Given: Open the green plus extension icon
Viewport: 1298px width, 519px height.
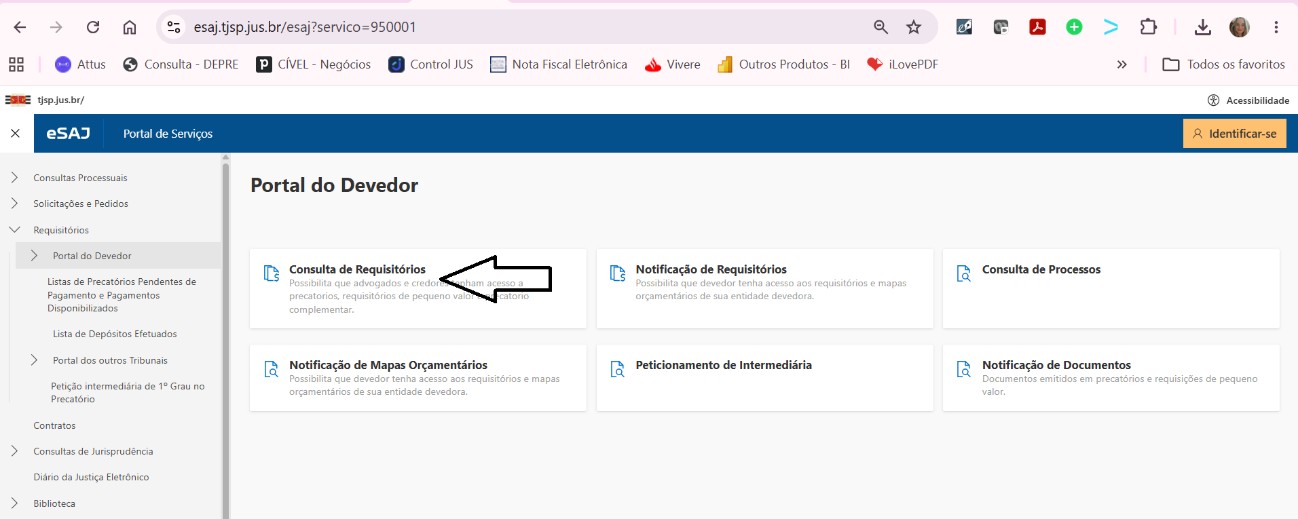Looking at the screenshot, I should pyautogui.click(x=1074, y=27).
